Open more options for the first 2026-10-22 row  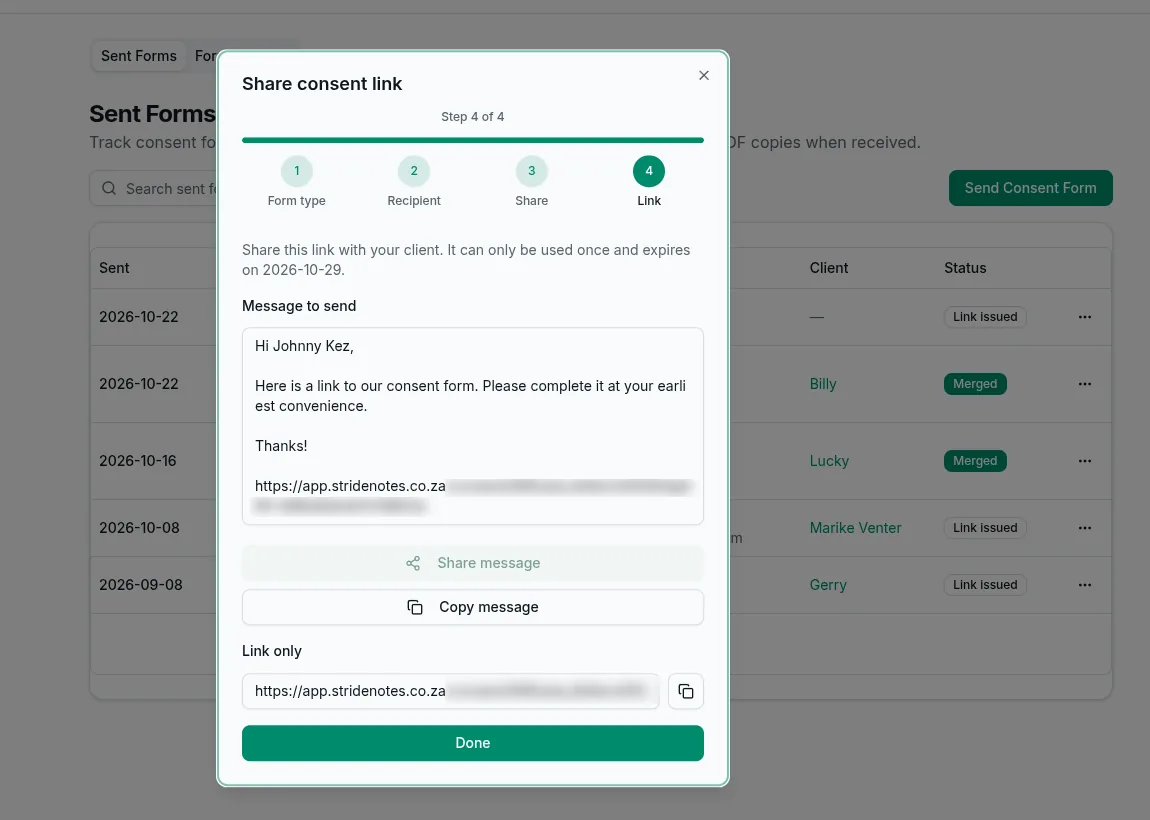tap(1085, 317)
